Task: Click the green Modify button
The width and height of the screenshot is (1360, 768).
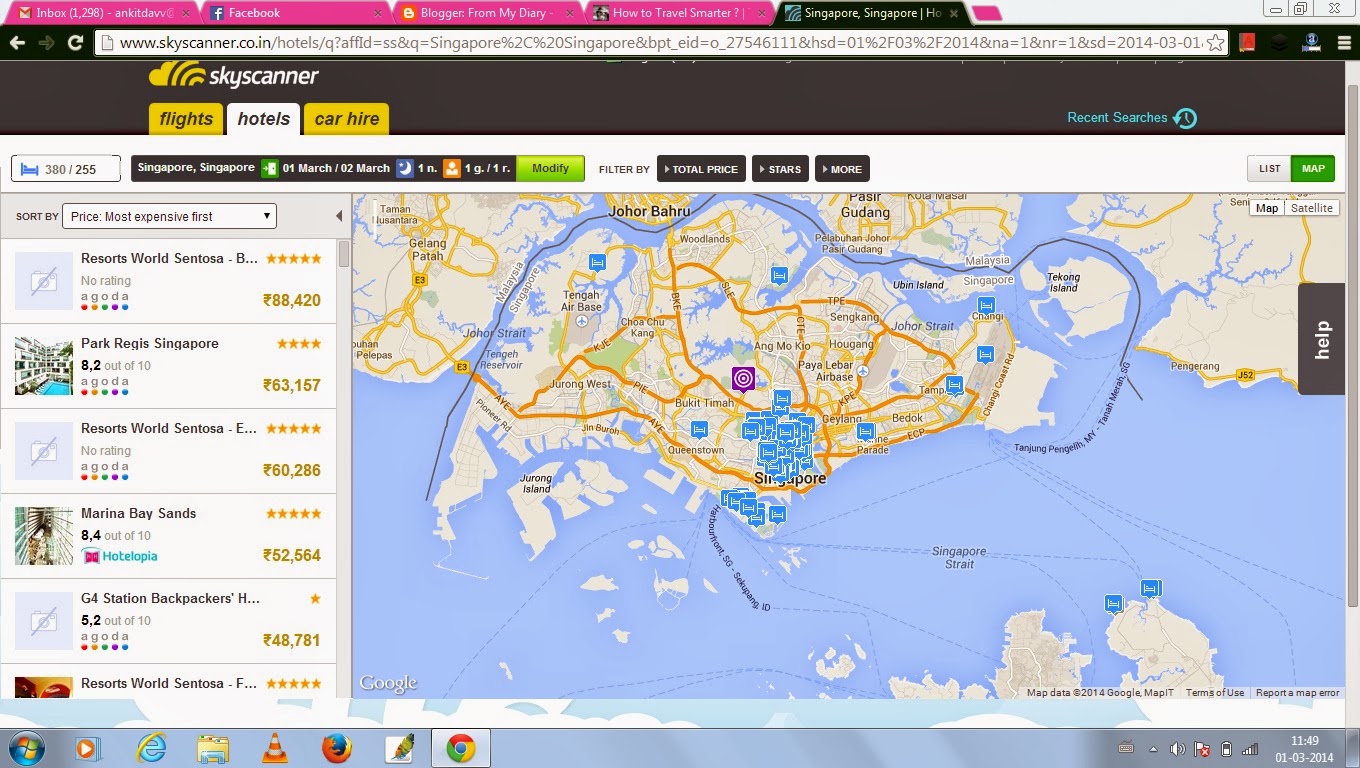Action: pos(550,168)
